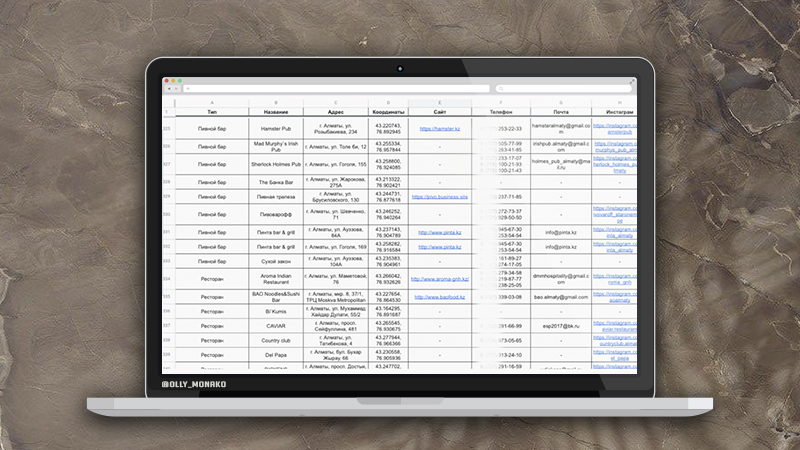Click coordinates cell "43.220743, 76.892945"
Screen dimensions: 800x450
388,129
